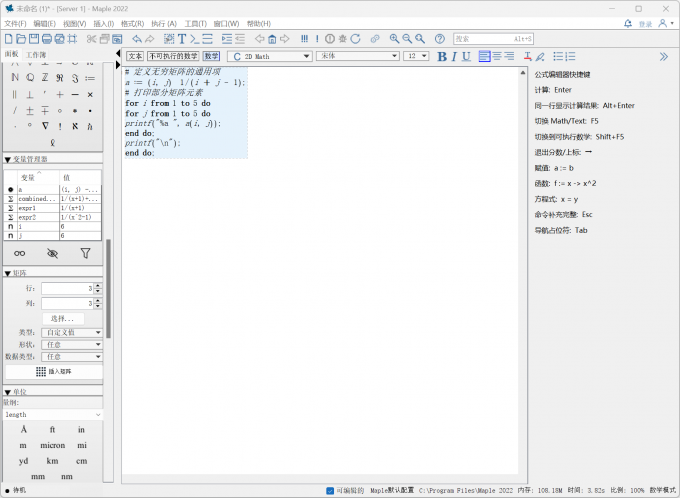Screen dimensions: 680x498
Task: Switch to 不可执行的数学 mode
Action: coord(173,56)
